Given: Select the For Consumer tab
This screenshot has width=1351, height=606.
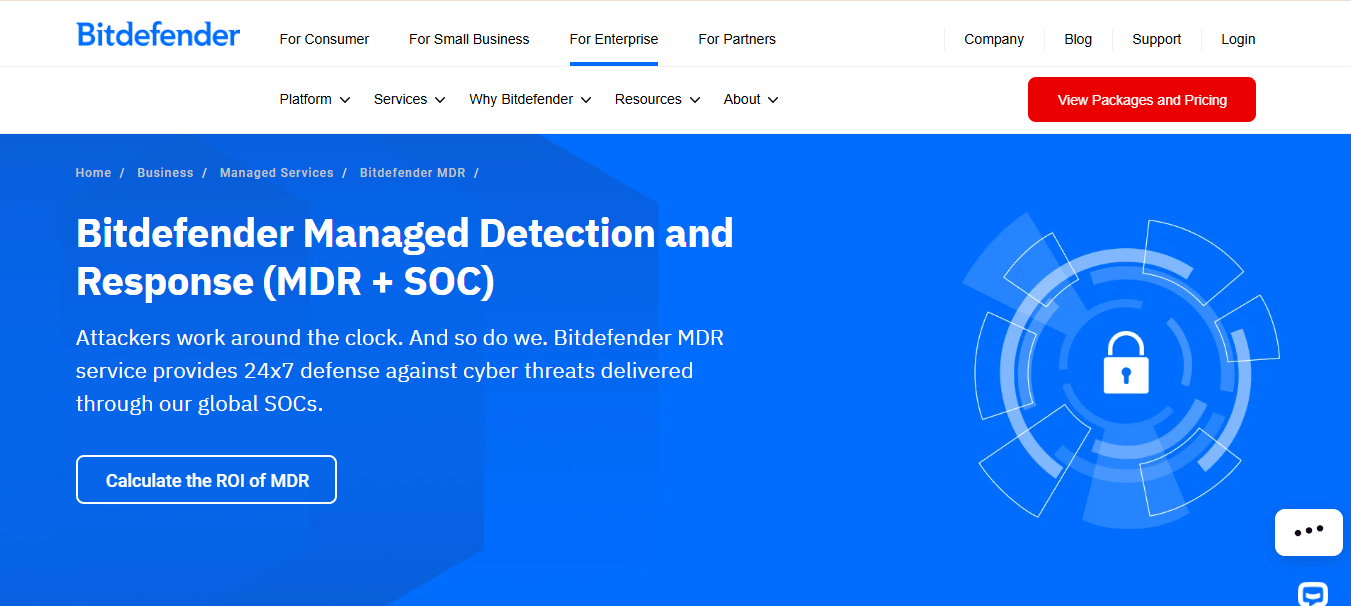Looking at the screenshot, I should [324, 39].
